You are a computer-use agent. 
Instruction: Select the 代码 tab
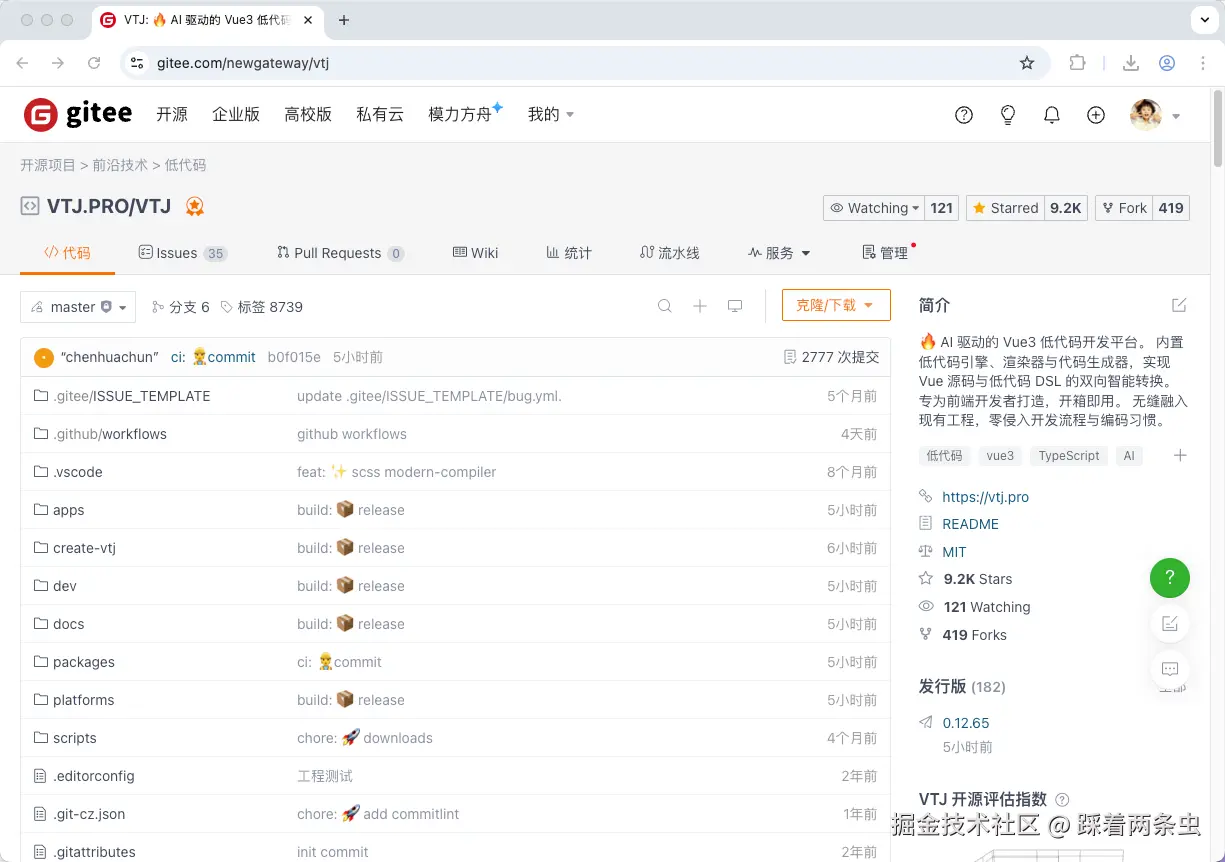[x=67, y=253]
